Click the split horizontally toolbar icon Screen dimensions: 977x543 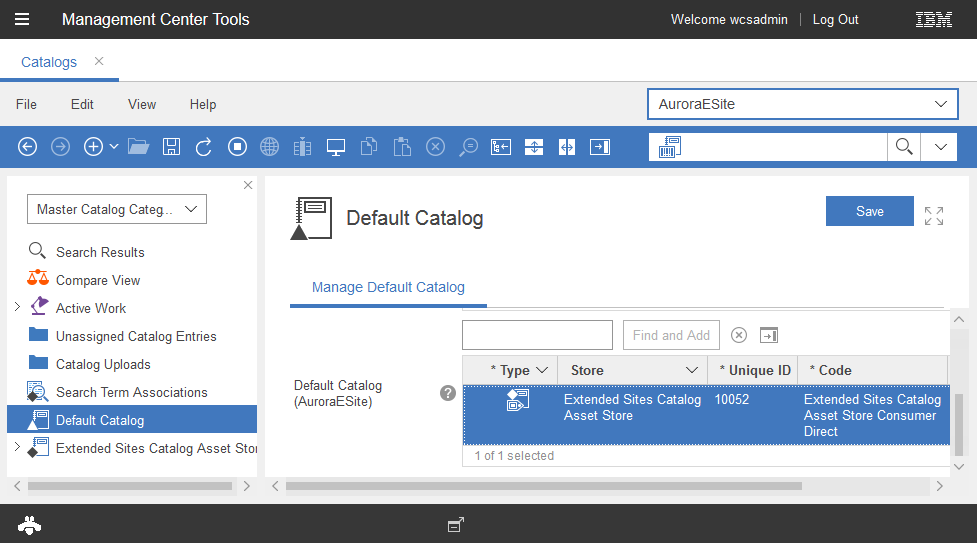pos(534,147)
